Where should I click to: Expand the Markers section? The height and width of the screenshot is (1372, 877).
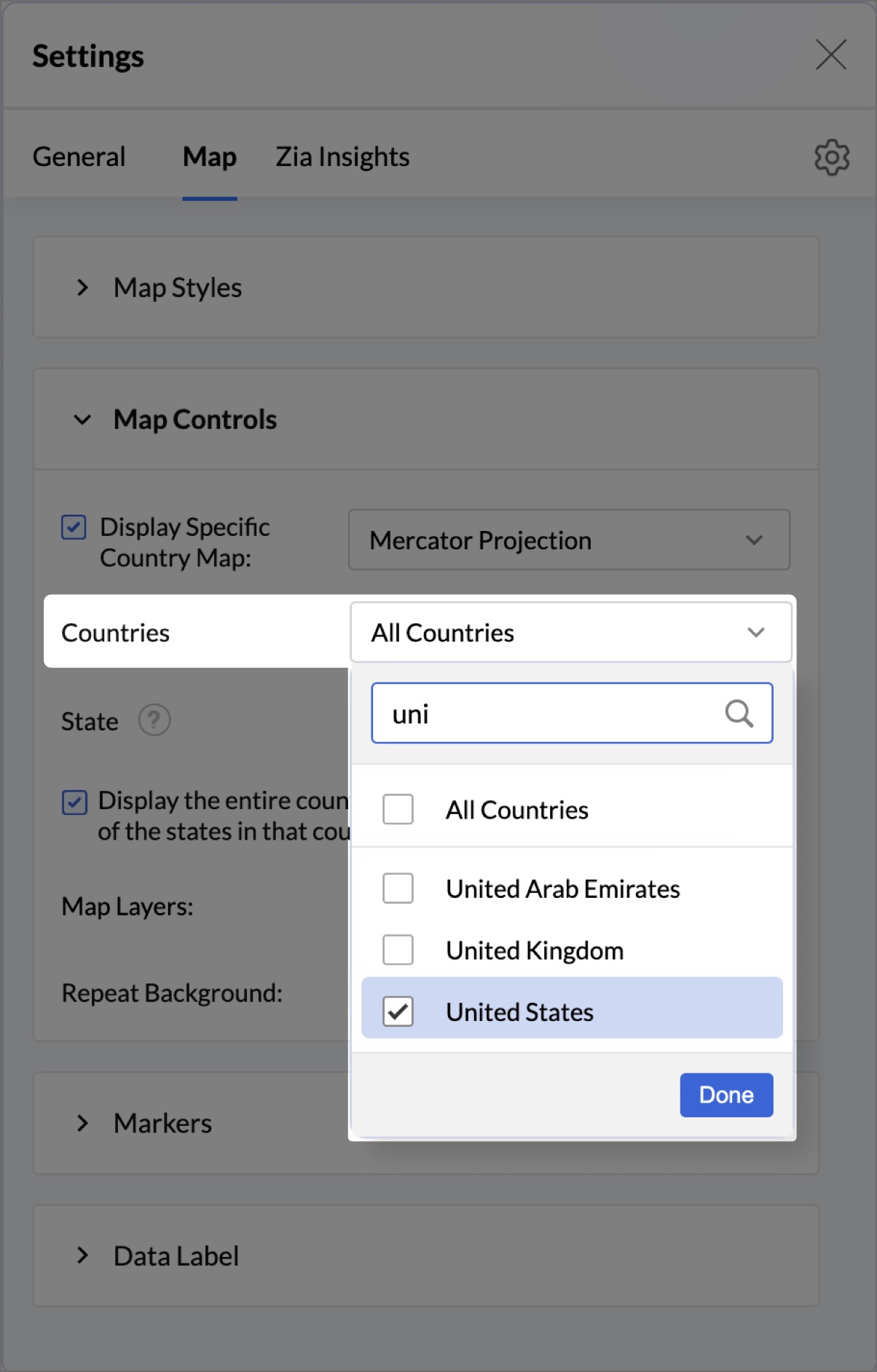(83, 1123)
